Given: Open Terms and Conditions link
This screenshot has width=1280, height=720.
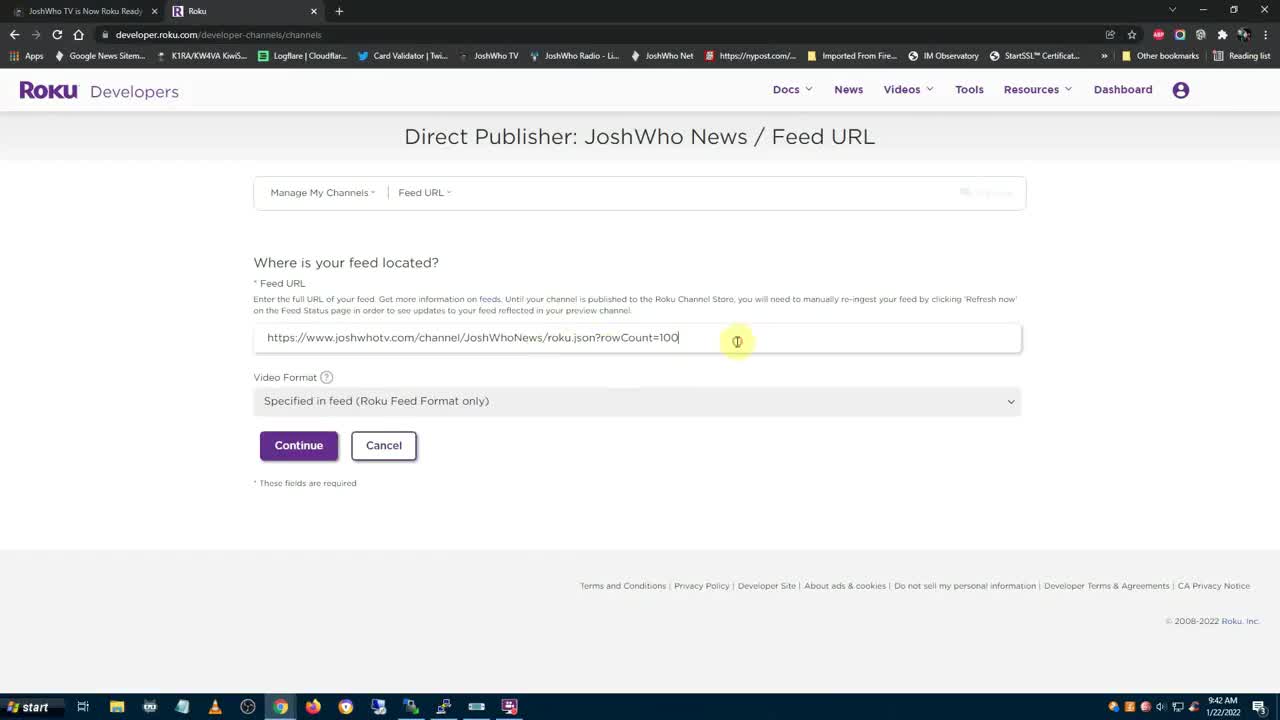Looking at the screenshot, I should (623, 586).
